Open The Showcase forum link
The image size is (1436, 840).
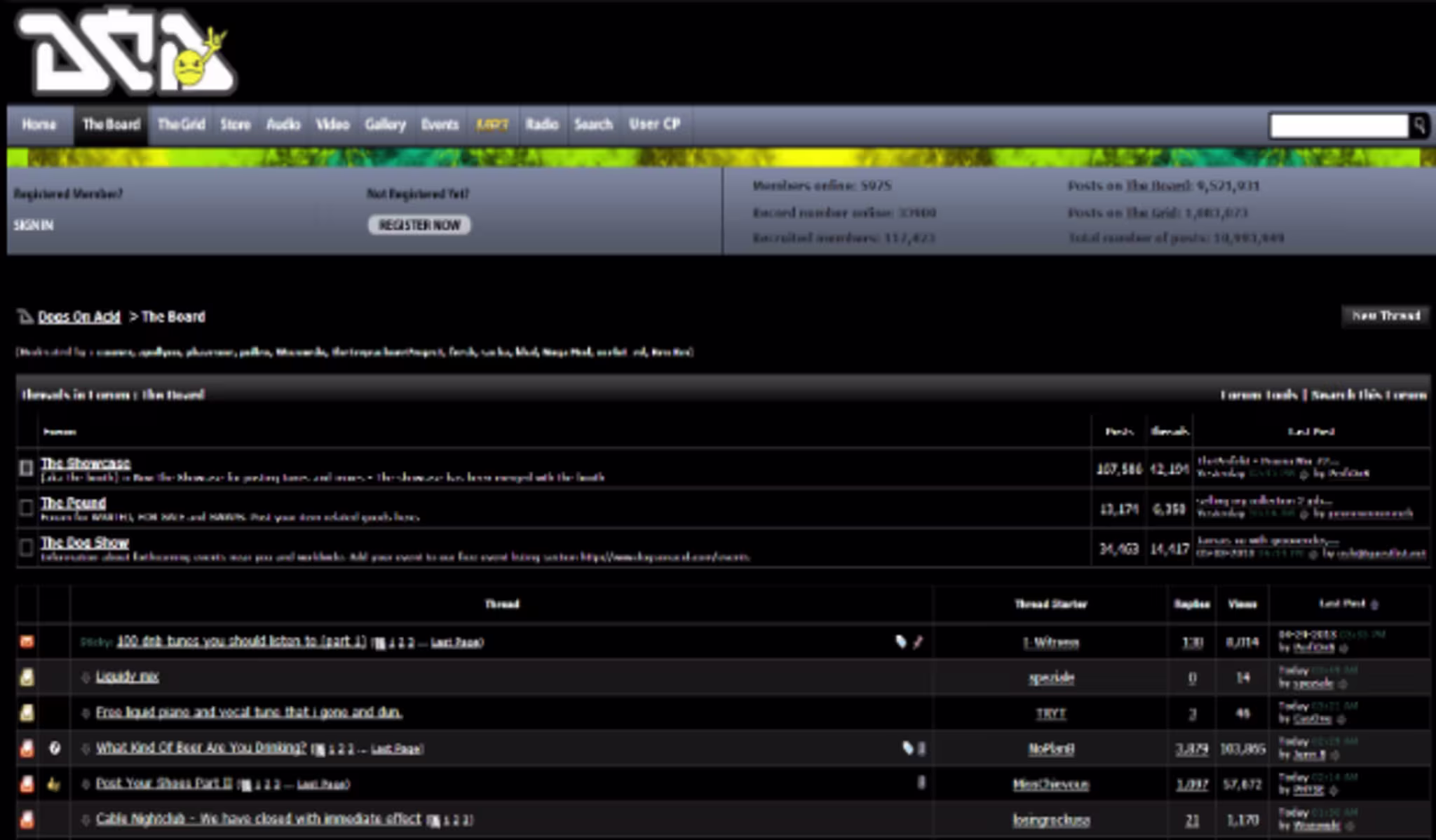pyautogui.click(x=86, y=463)
